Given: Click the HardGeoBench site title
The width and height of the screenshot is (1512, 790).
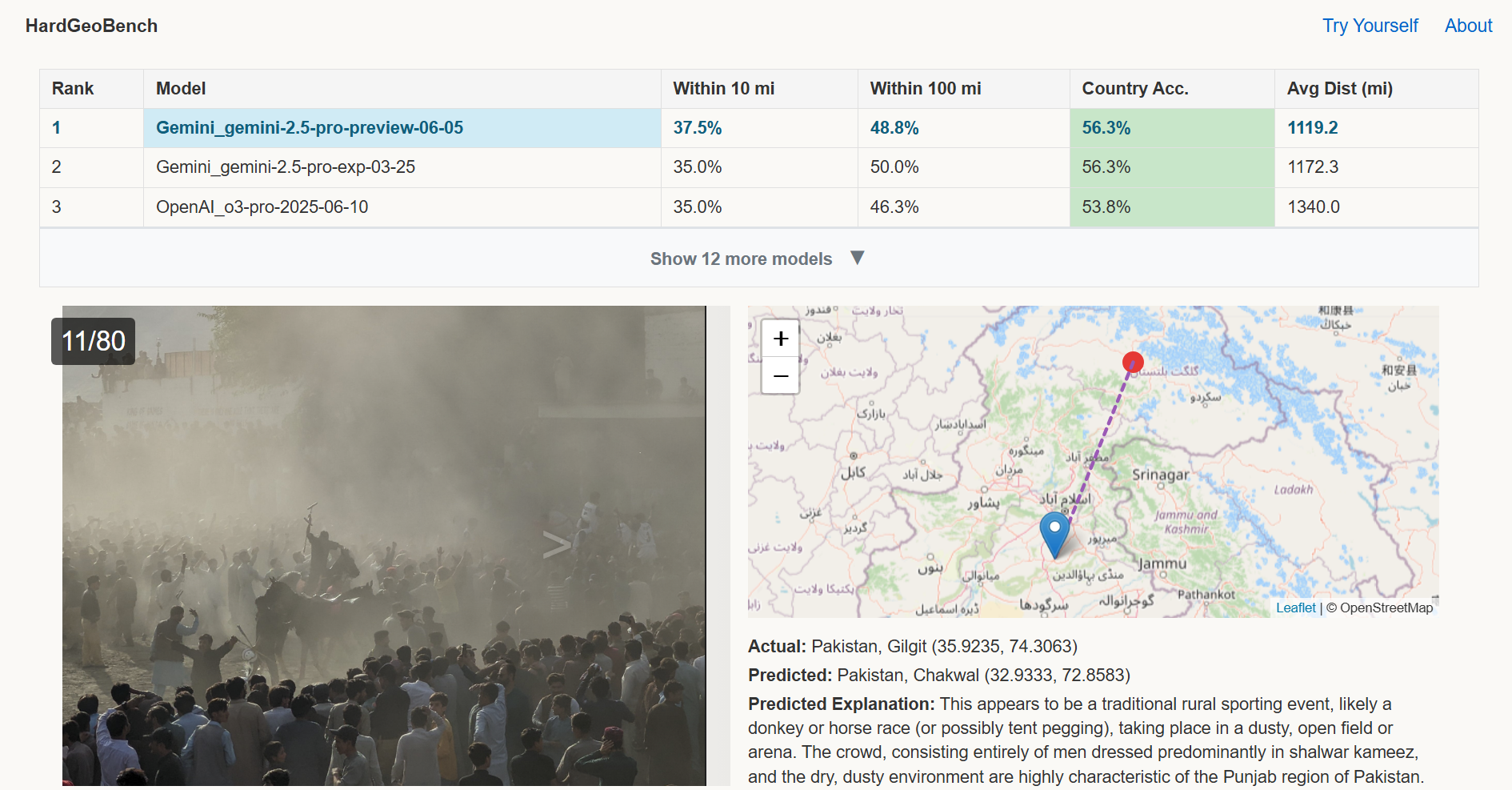Looking at the screenshot, I should click(x=91, y=26).
